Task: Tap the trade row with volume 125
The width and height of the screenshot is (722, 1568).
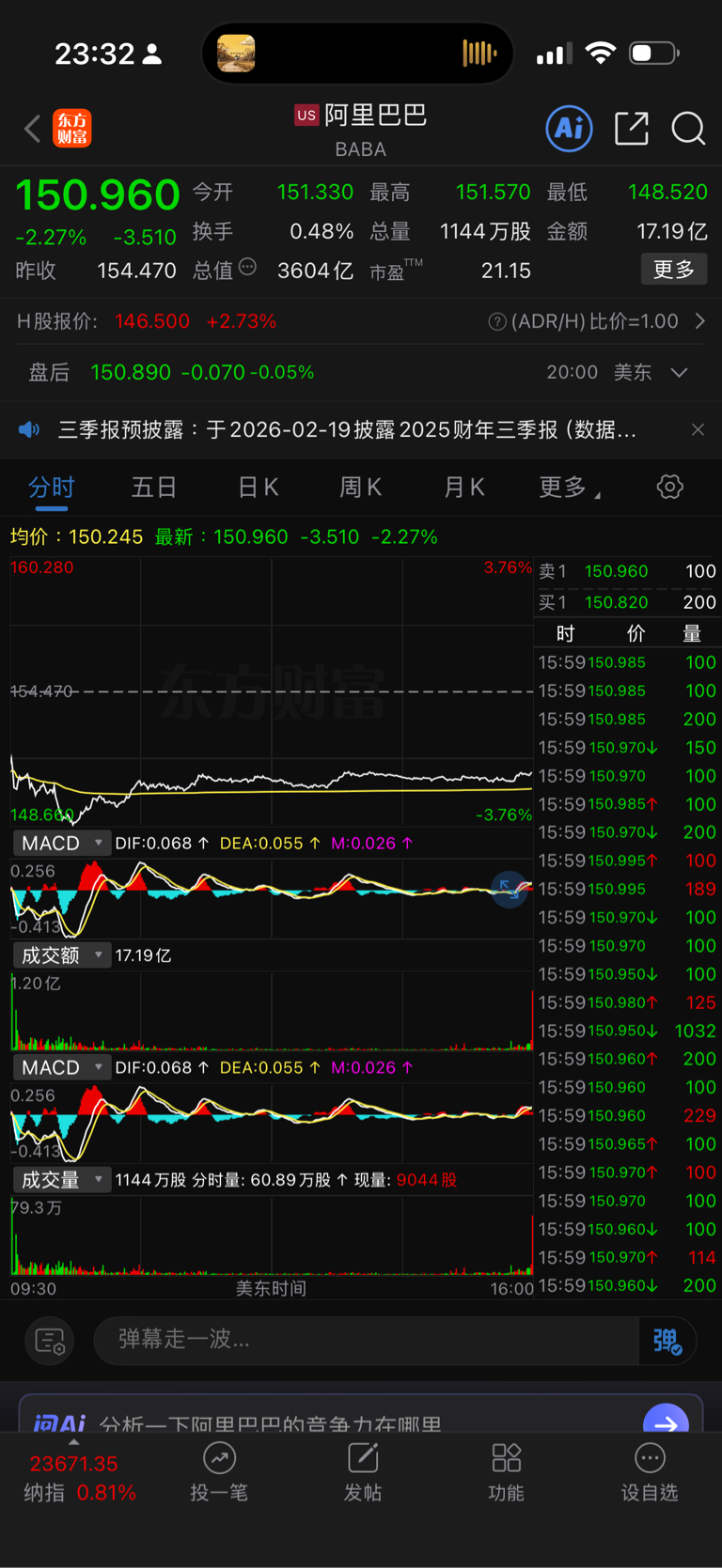Action: pyautogui.click(x=627, y=1002)
